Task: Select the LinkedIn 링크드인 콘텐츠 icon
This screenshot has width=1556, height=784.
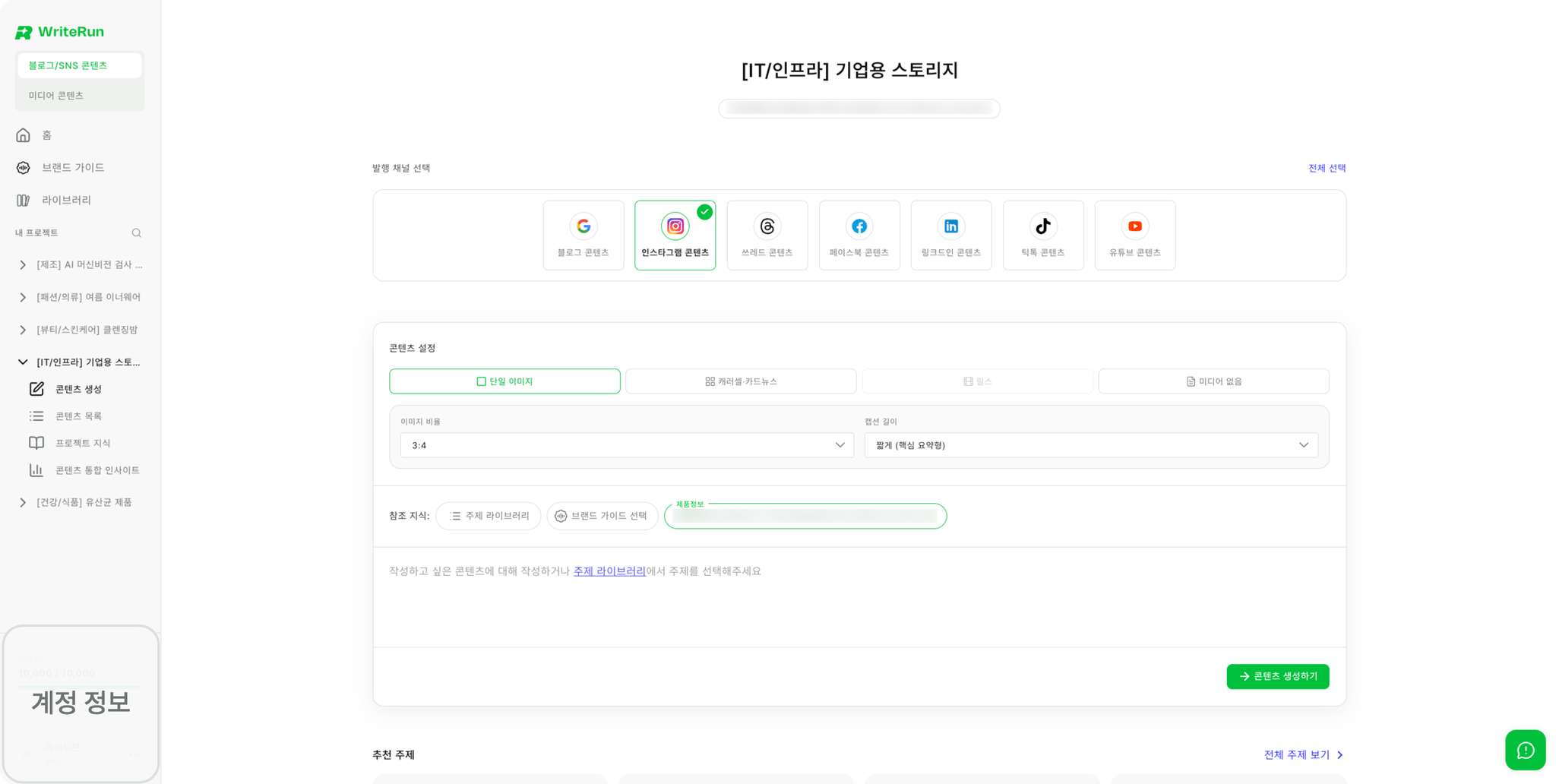Action: click(951, 226)
